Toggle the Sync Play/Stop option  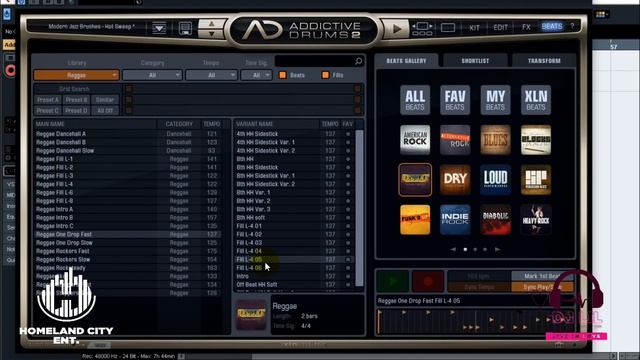point(542,287)
